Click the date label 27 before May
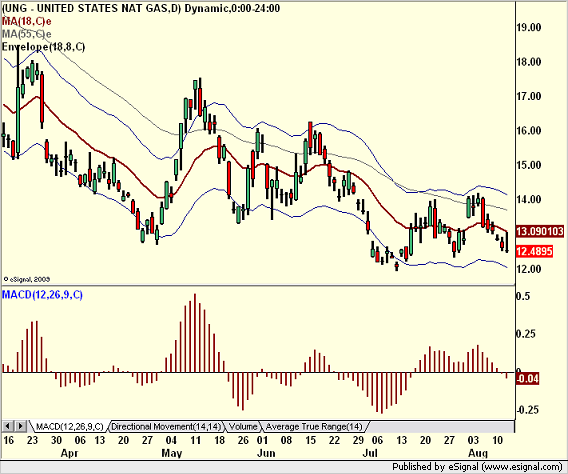 147,440
